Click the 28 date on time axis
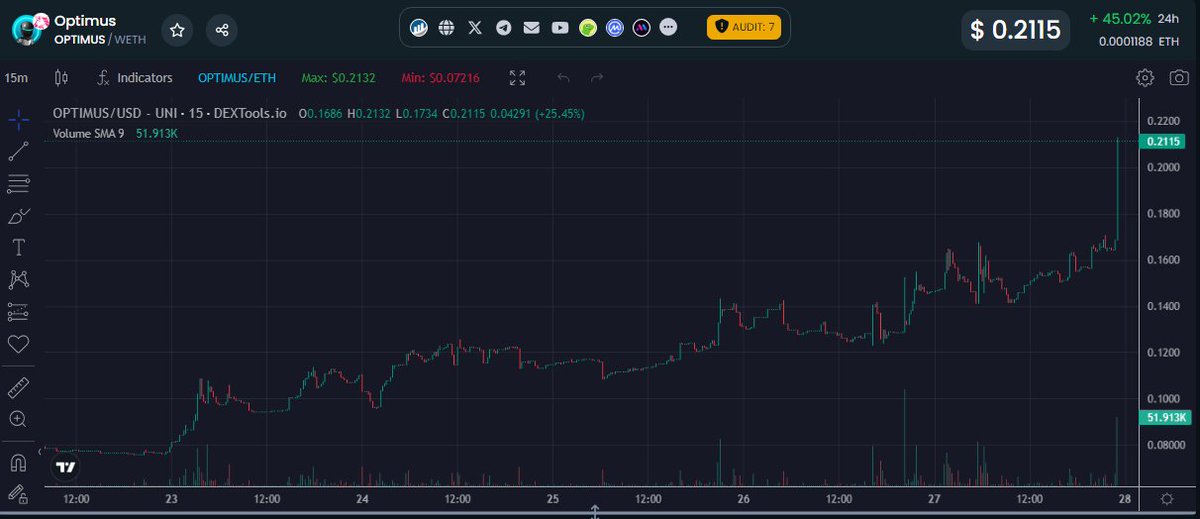This screenshot has height=519, width=1200. [x=1125, y=498]
